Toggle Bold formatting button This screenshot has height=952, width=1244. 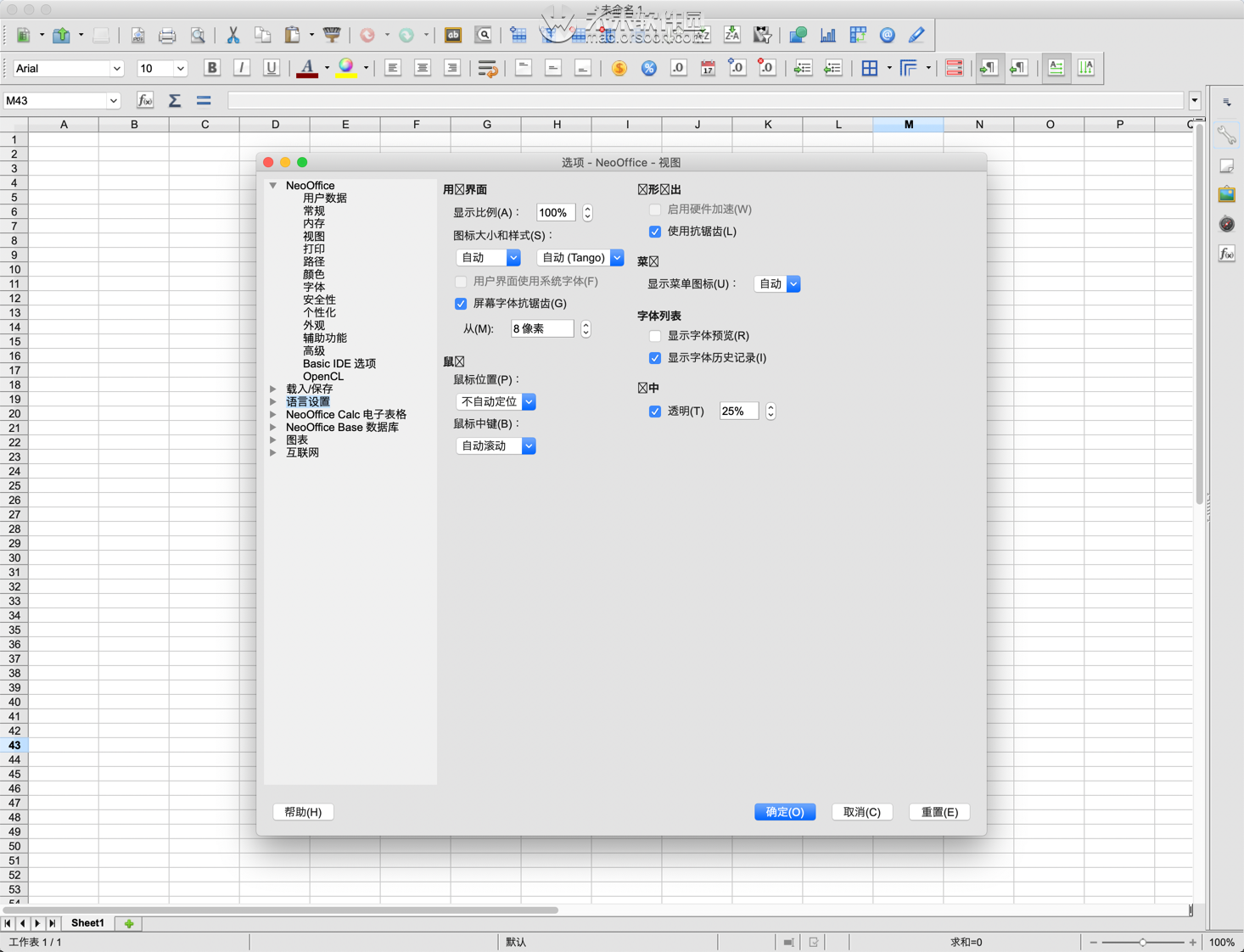point(211,68)
